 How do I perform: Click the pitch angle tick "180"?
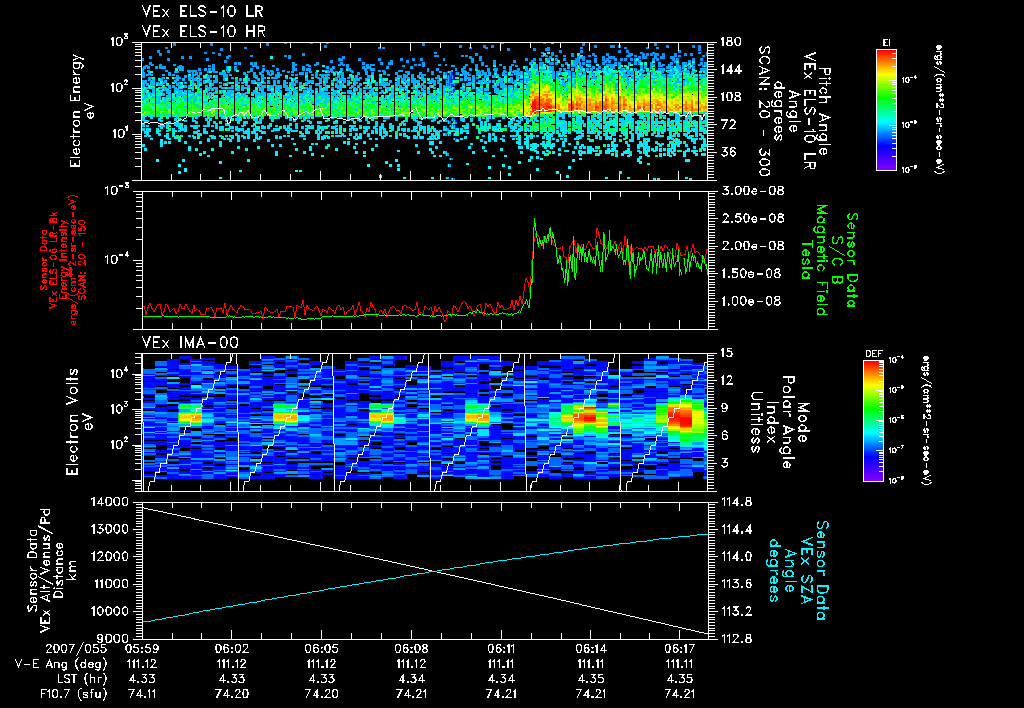click(731, 42)
